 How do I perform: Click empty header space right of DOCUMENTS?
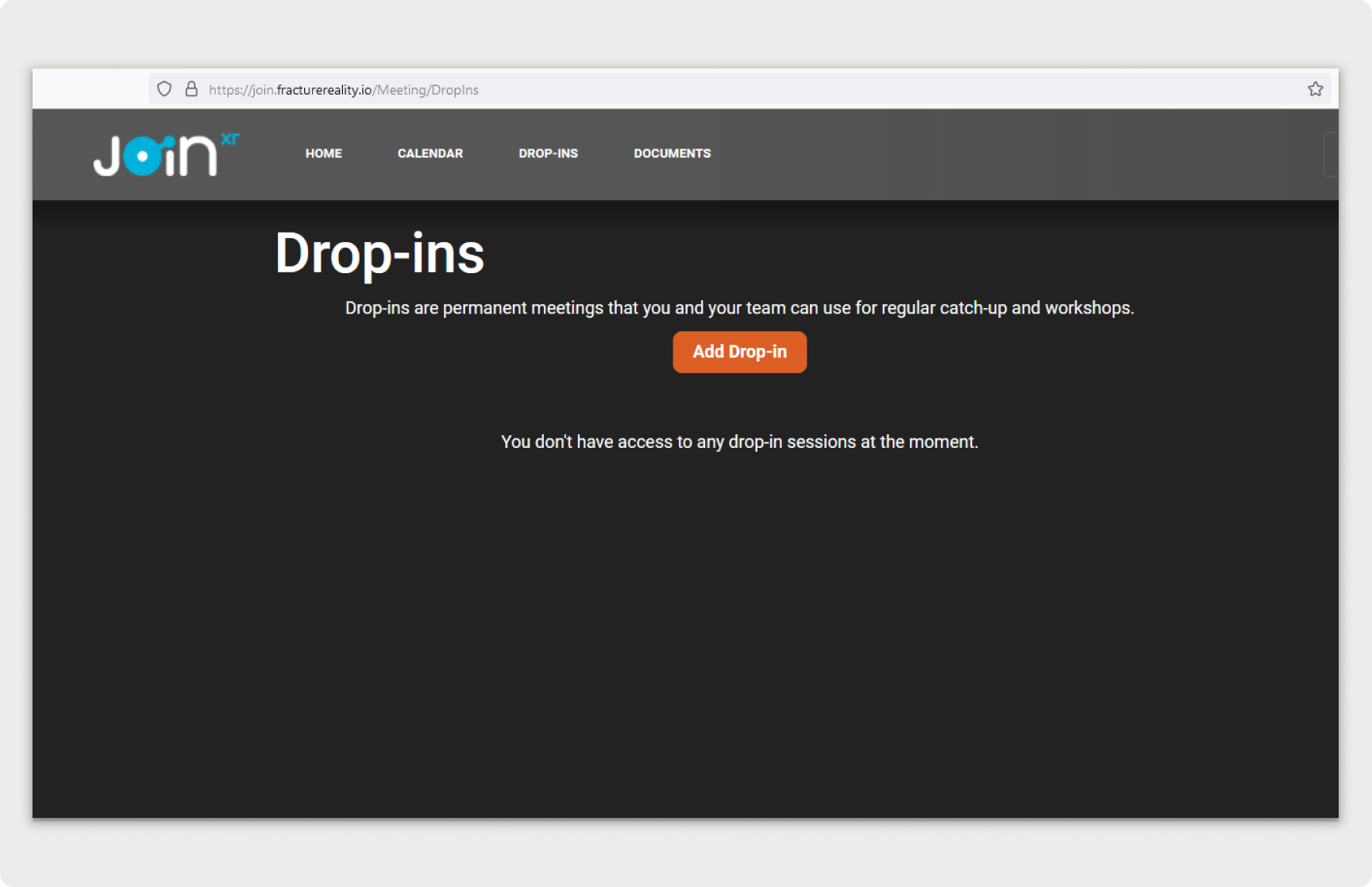(x=992, y=154)
